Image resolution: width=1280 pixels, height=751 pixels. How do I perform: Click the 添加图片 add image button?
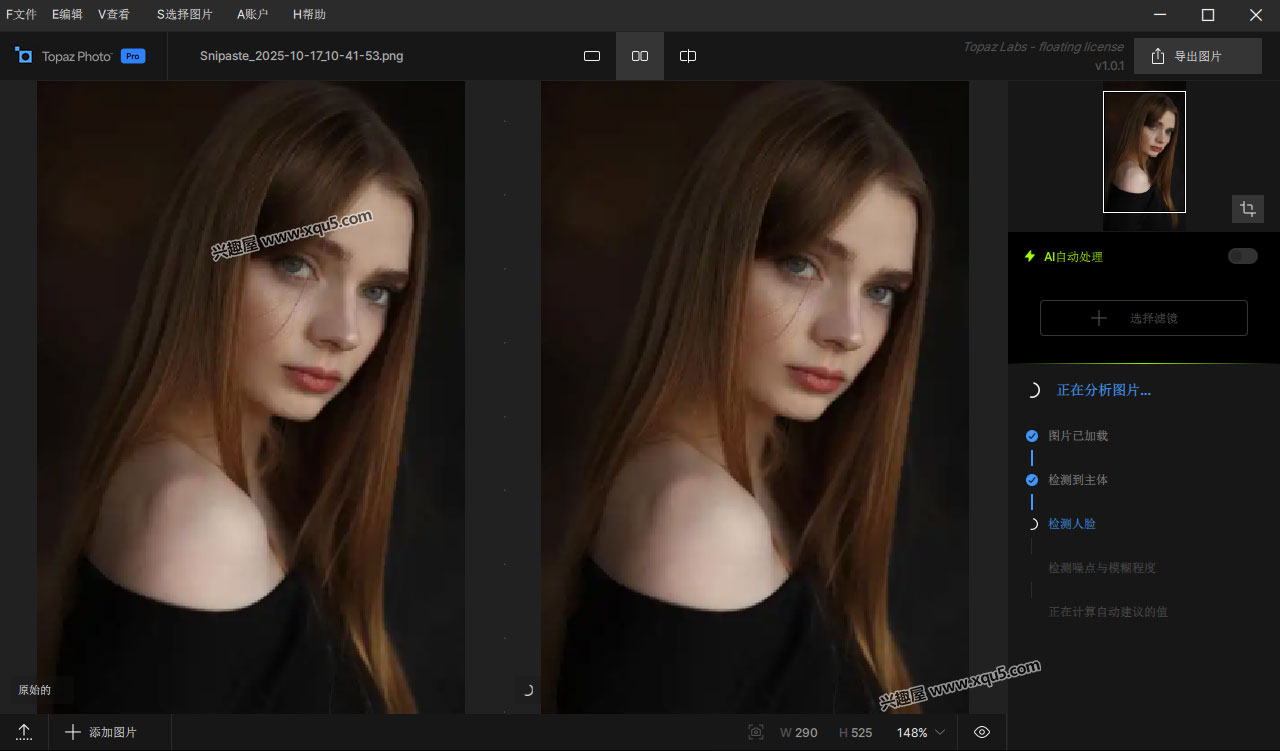[101, 732]
